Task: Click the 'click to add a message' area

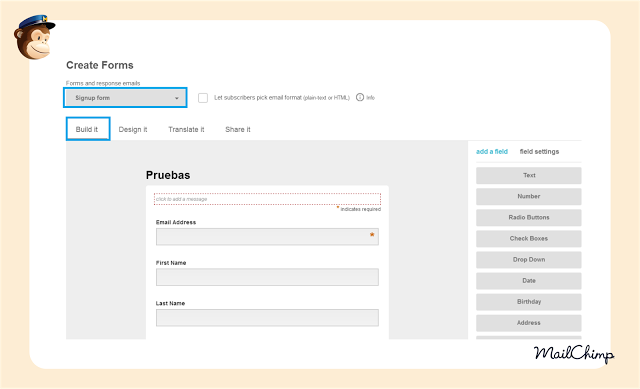Action: point(267,199)
